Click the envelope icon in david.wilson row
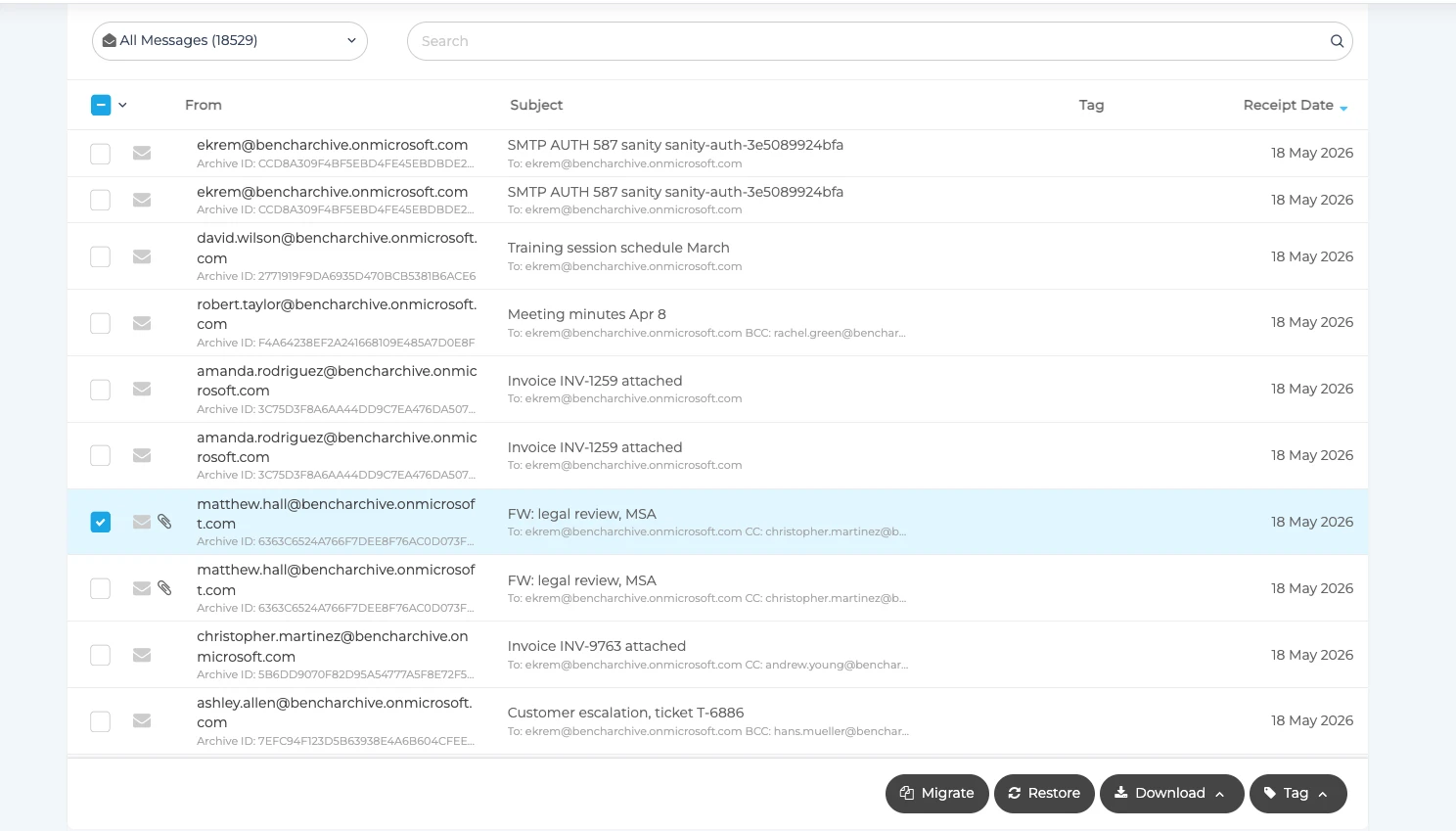This screenshot has width=1456, height=831. click(x=142, y=256)
